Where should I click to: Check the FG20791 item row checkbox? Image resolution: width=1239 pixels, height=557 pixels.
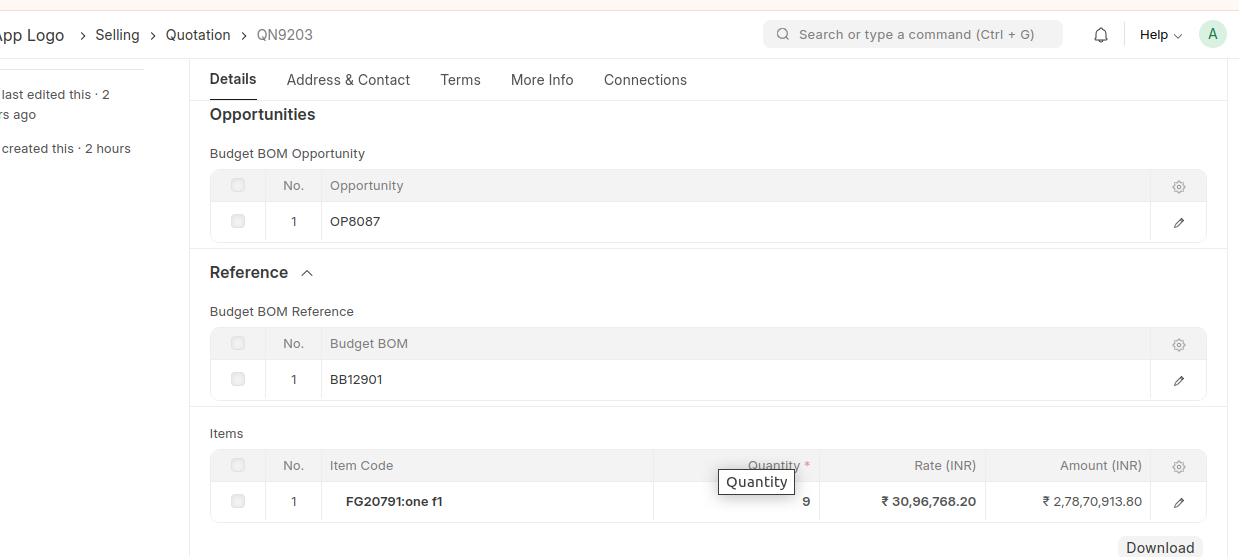click(238, 501)
